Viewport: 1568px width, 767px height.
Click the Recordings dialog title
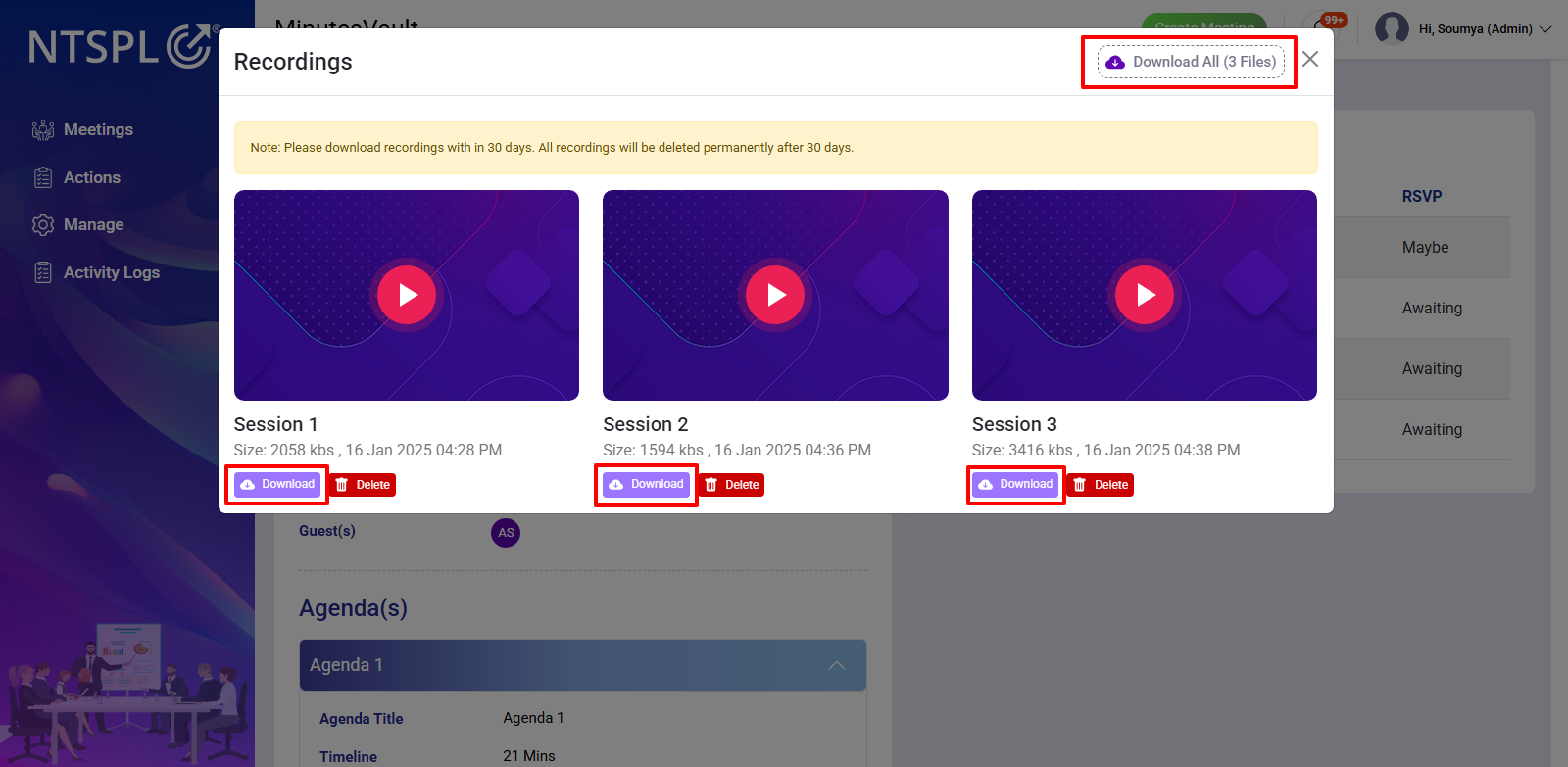(x=293, y=62)
